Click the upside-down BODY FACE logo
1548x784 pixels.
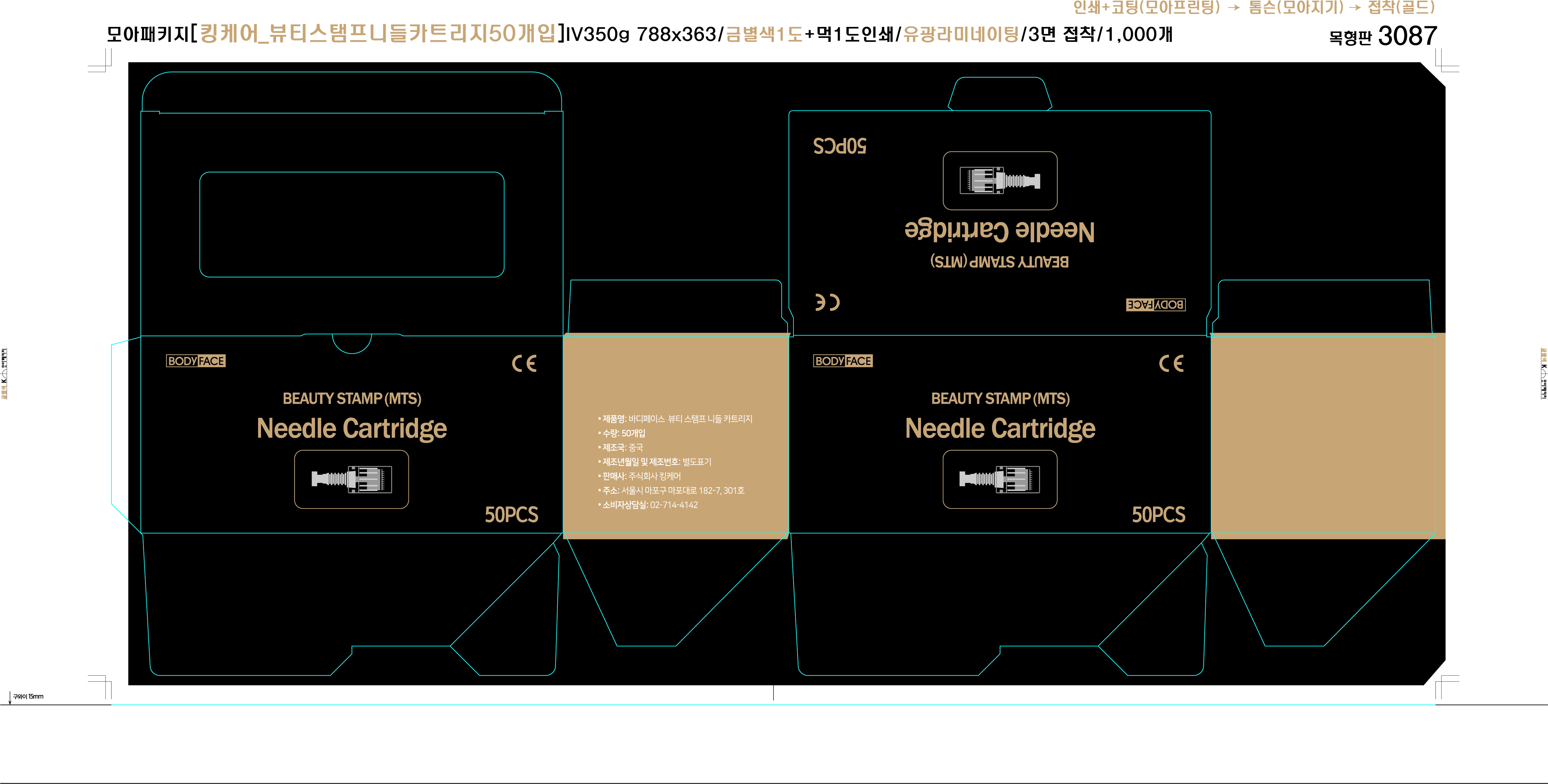[1156, 304]
